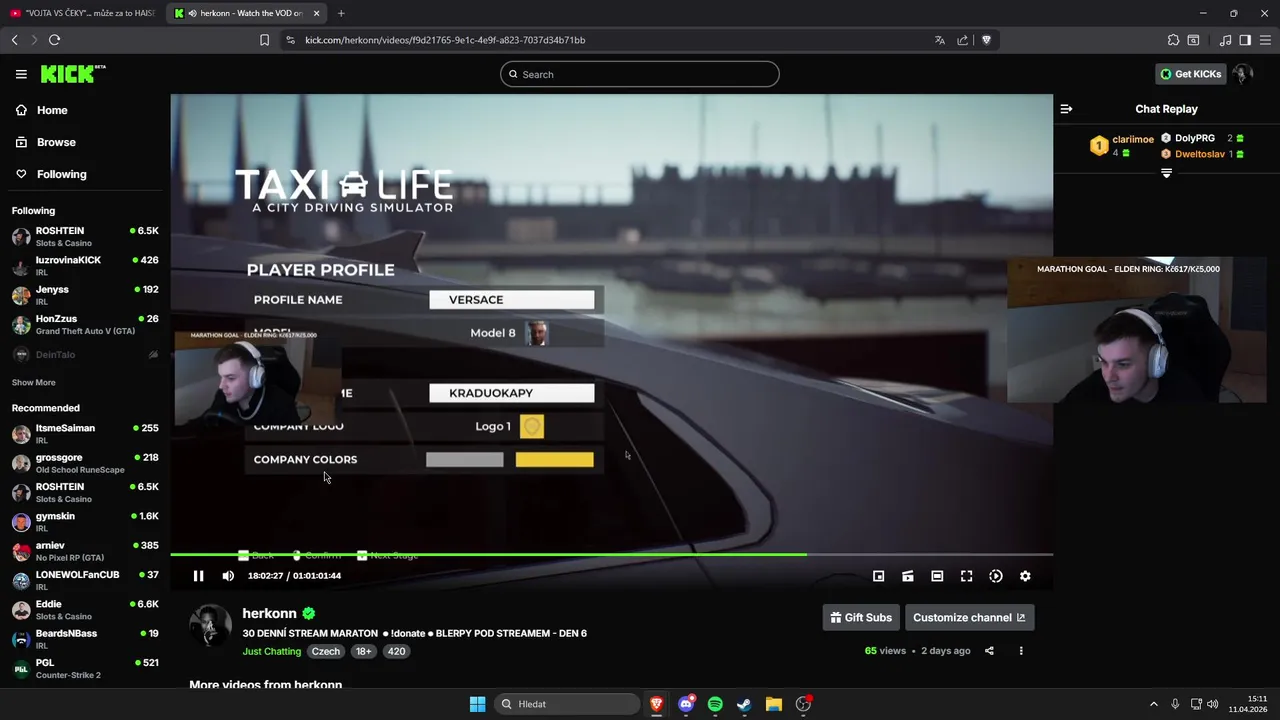Image resolution: width=1280 pixels, height=720 pixels.
Task: Click Gift Subs button
Action: pyautogui.click(x=861, y=617)
